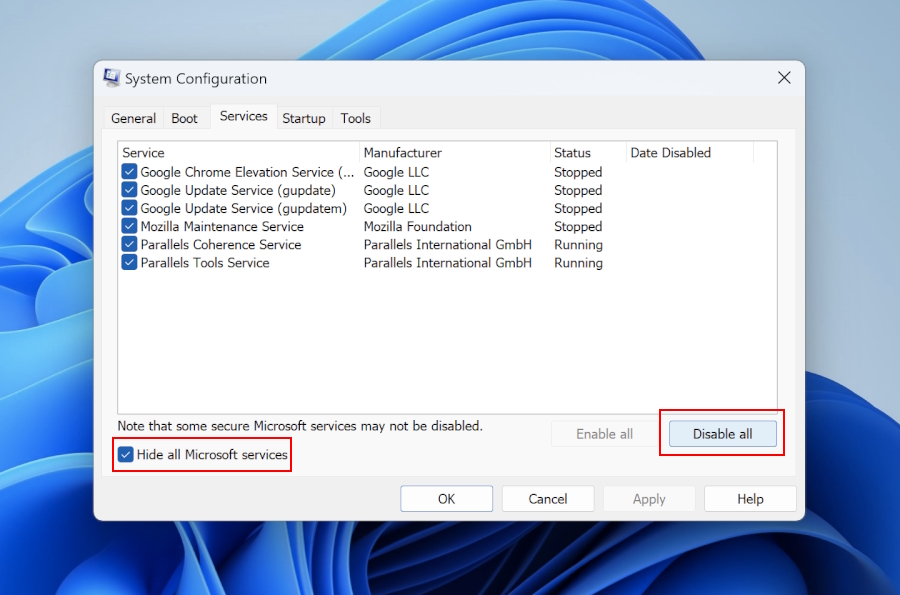Confirm changes with the OK button

[x=446, y=498]
